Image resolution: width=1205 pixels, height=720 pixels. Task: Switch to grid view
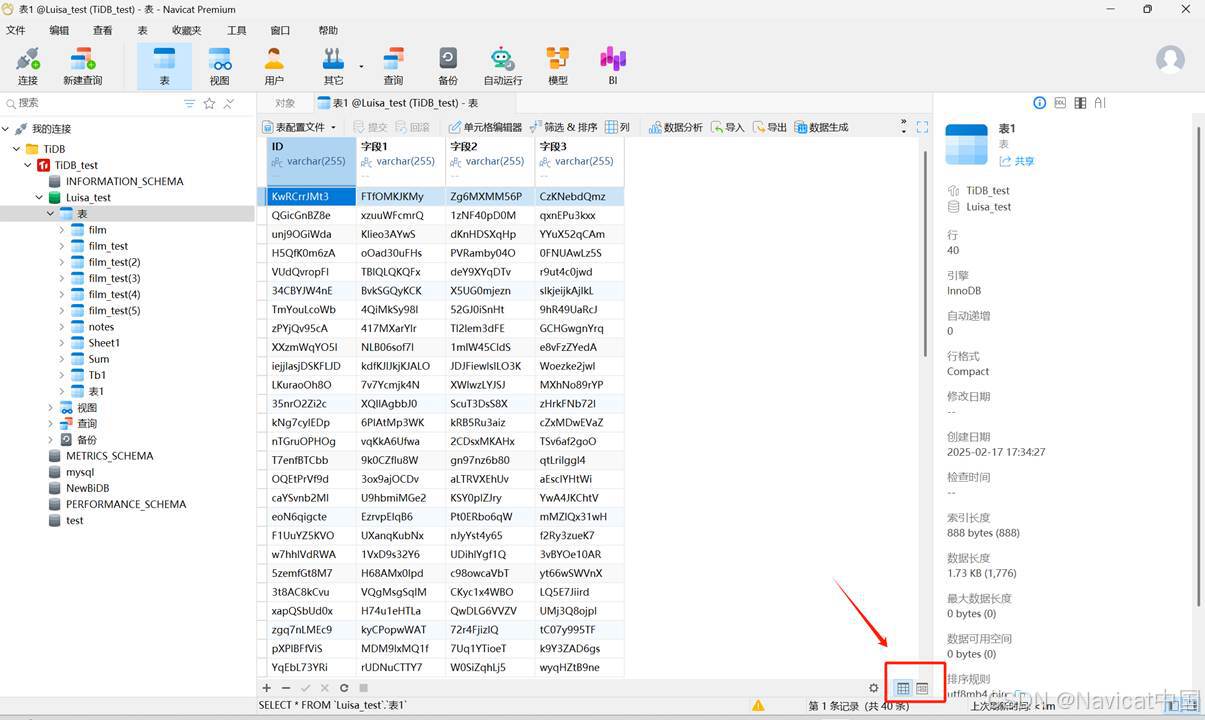tap(903, 688)
